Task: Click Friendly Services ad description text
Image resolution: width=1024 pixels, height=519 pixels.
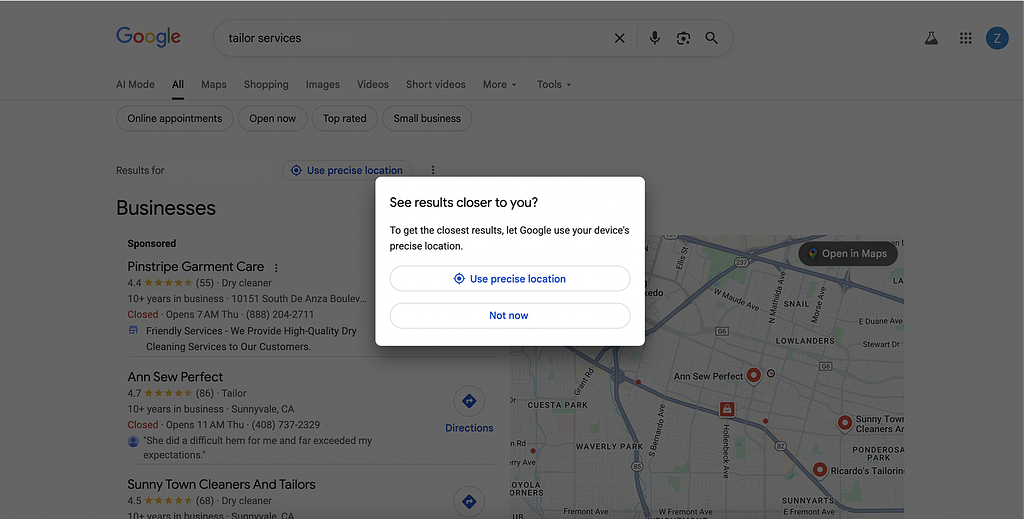Action: coord(251,339)
